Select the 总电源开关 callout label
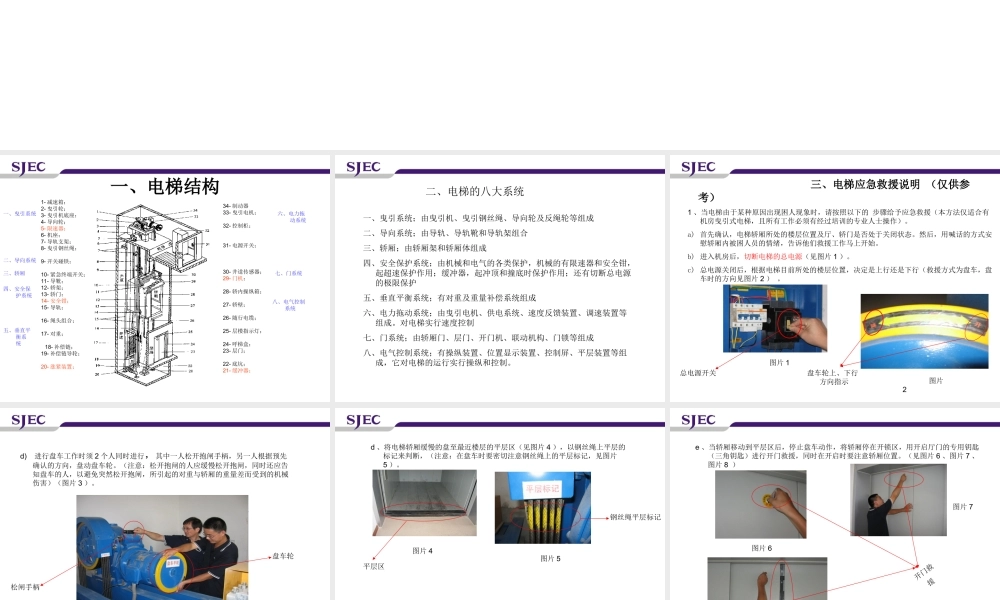Viewport: 1000px width, 600px height. 698,373
